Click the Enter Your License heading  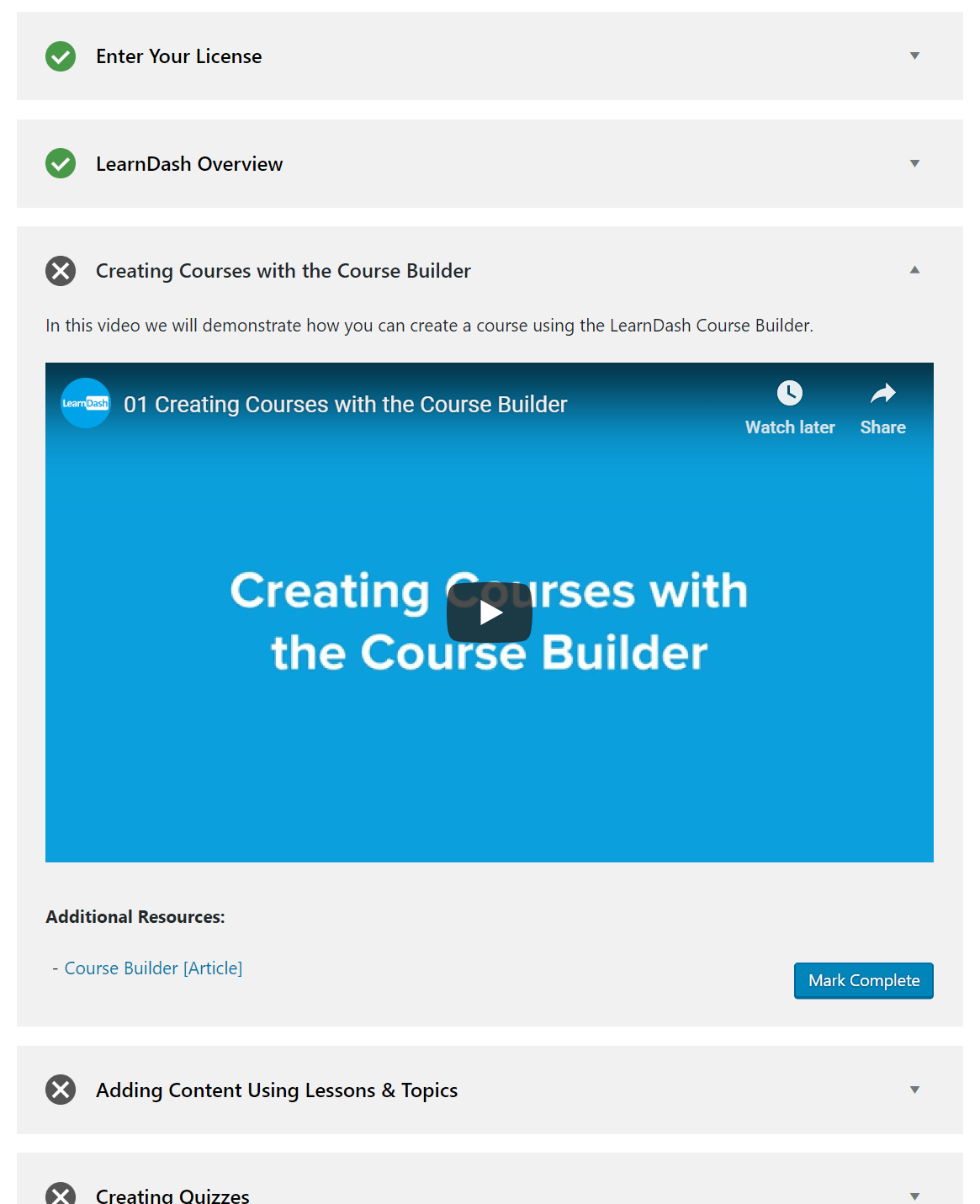click(x=178, y=56)
